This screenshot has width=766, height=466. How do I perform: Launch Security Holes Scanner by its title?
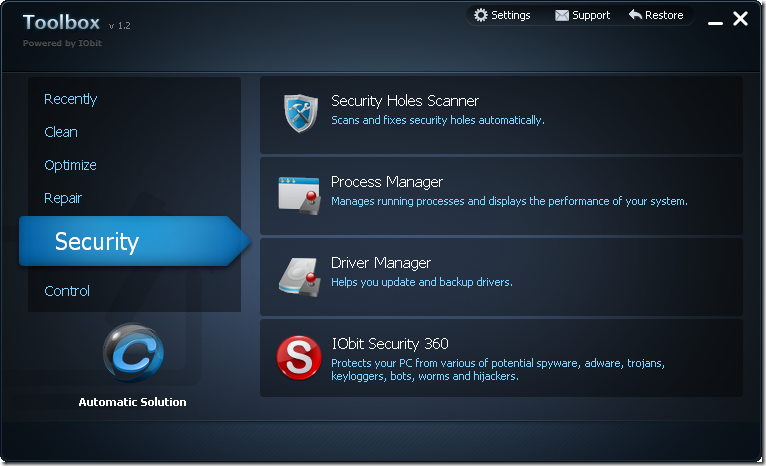(x=405, y=101)
